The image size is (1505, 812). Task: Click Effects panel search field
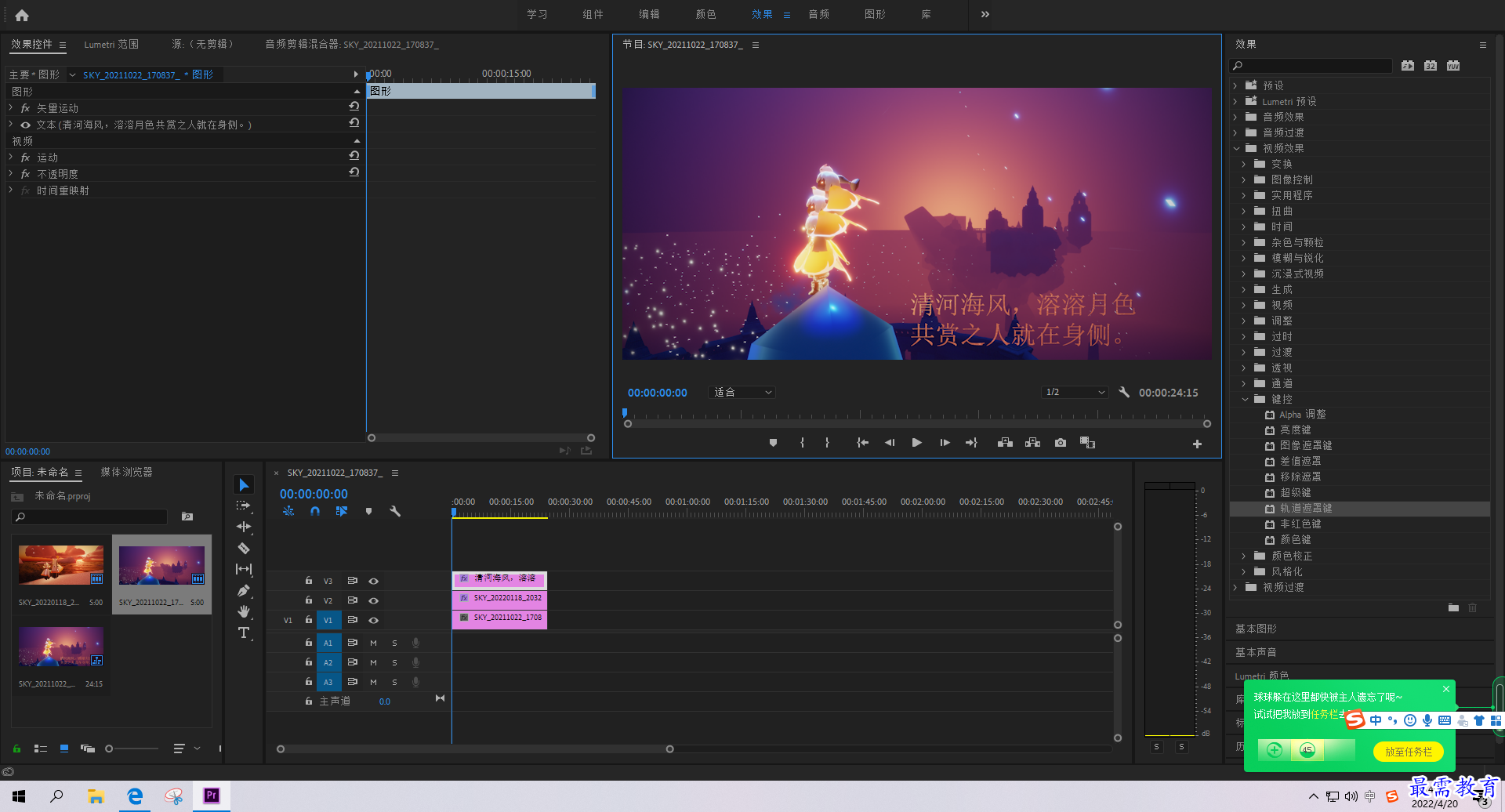[1311, 66]
